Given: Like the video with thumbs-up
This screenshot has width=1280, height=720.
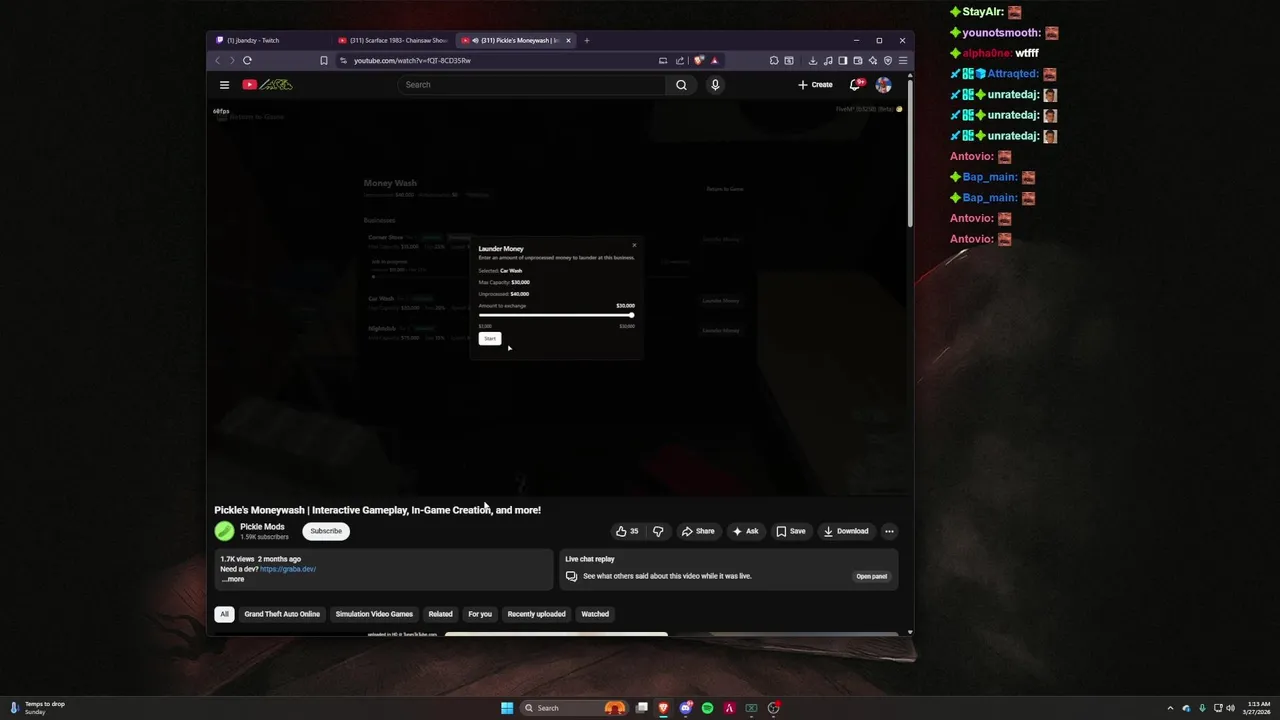Looking at the screenshot, I should (x=627, y=531).
